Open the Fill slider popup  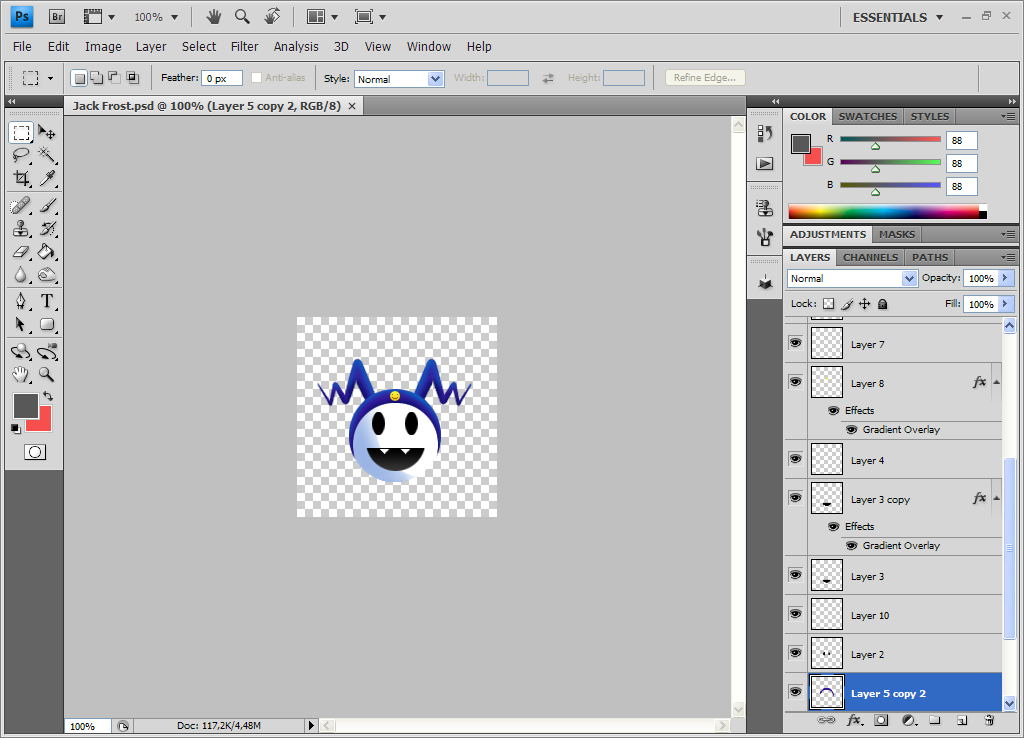[x=1006, y=304]
